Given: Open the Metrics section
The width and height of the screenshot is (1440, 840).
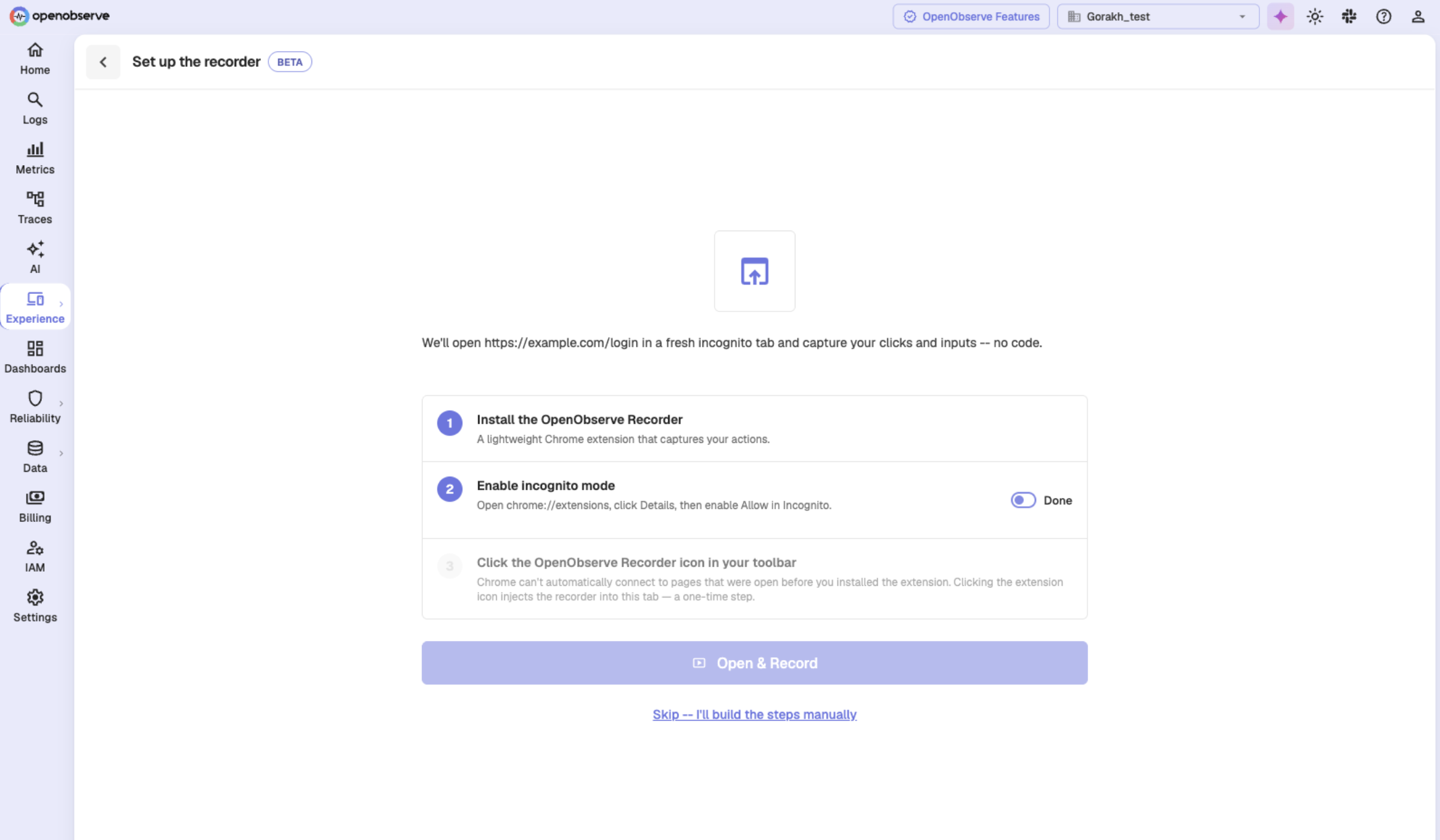Looking at the screenshot, I should pyautogui.click(x=35, y=158).
